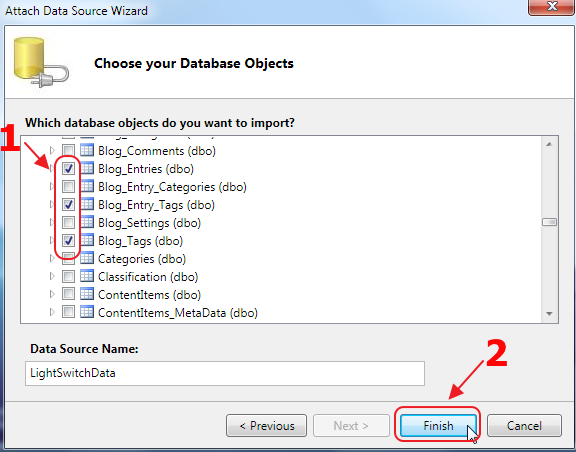Click the ContentItems_MetaData table icon
The height and width of the screenshot is (452, 576).
(87, 312)
